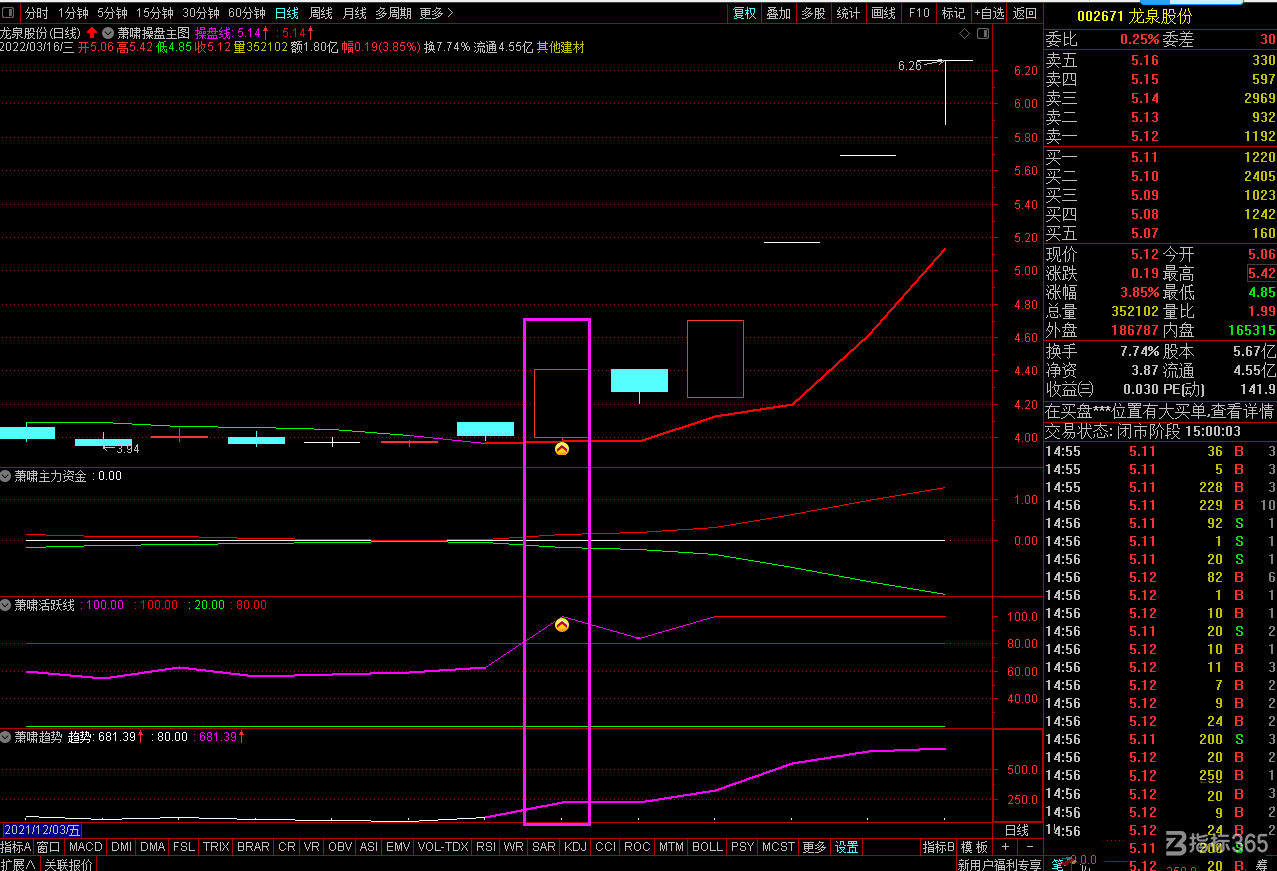Select the MCST indicator
This screenshot has height=871, width=1277.
(x=778, y=847)
